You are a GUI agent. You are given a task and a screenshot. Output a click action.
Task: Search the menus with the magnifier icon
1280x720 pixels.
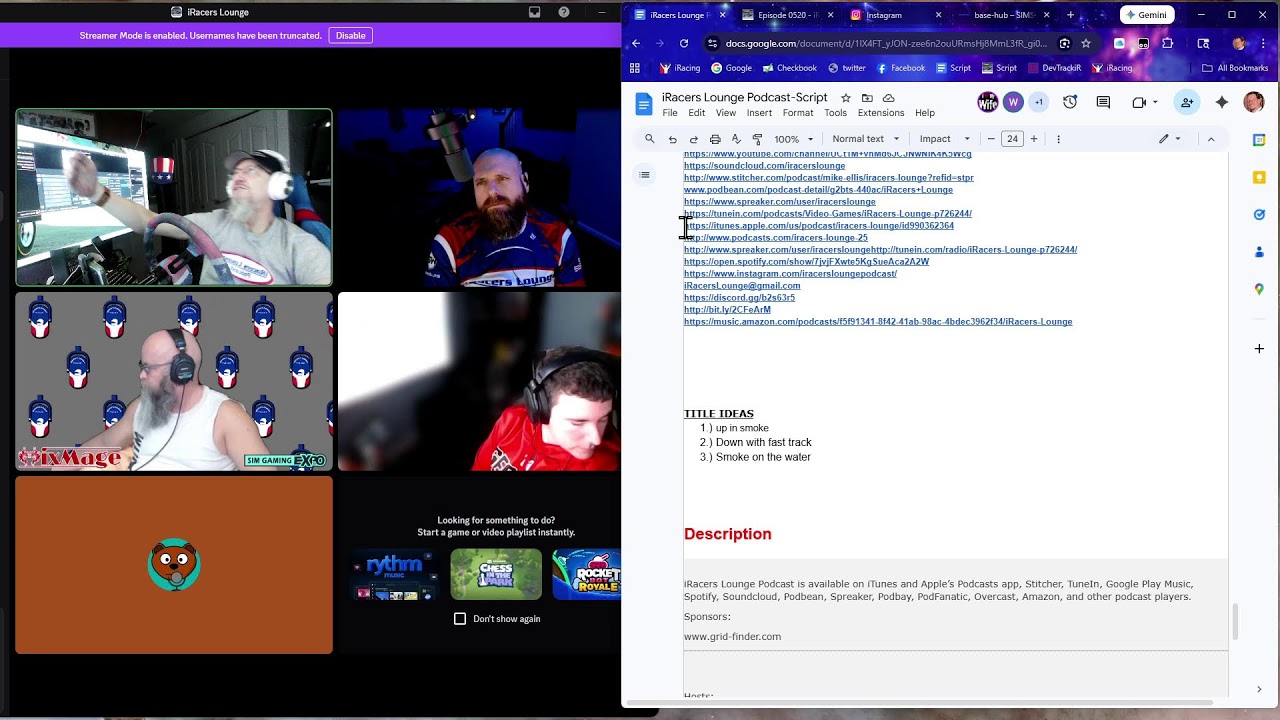(650, 139)
